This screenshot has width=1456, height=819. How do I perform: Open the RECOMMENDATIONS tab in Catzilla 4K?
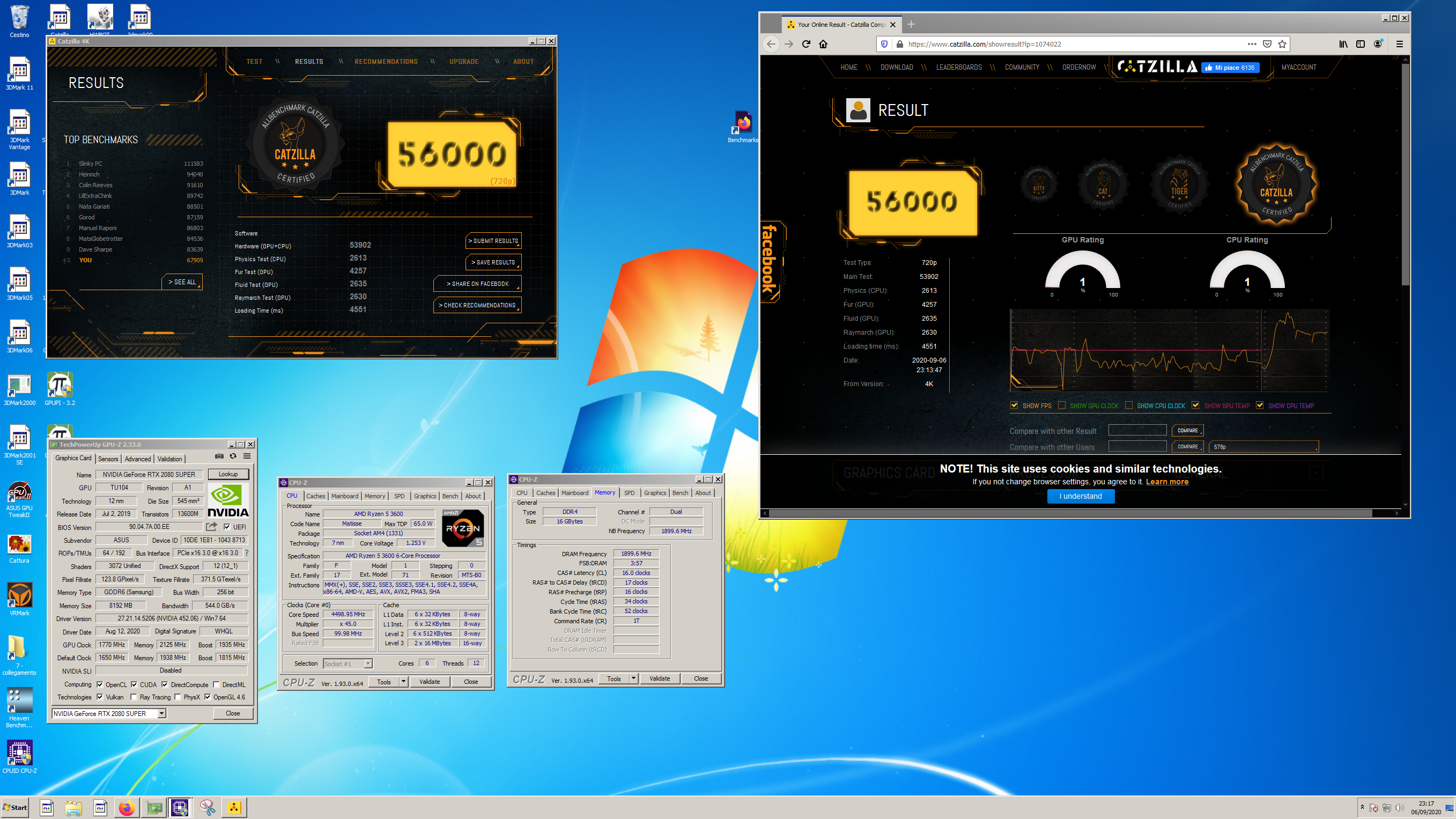click(386, 62)
